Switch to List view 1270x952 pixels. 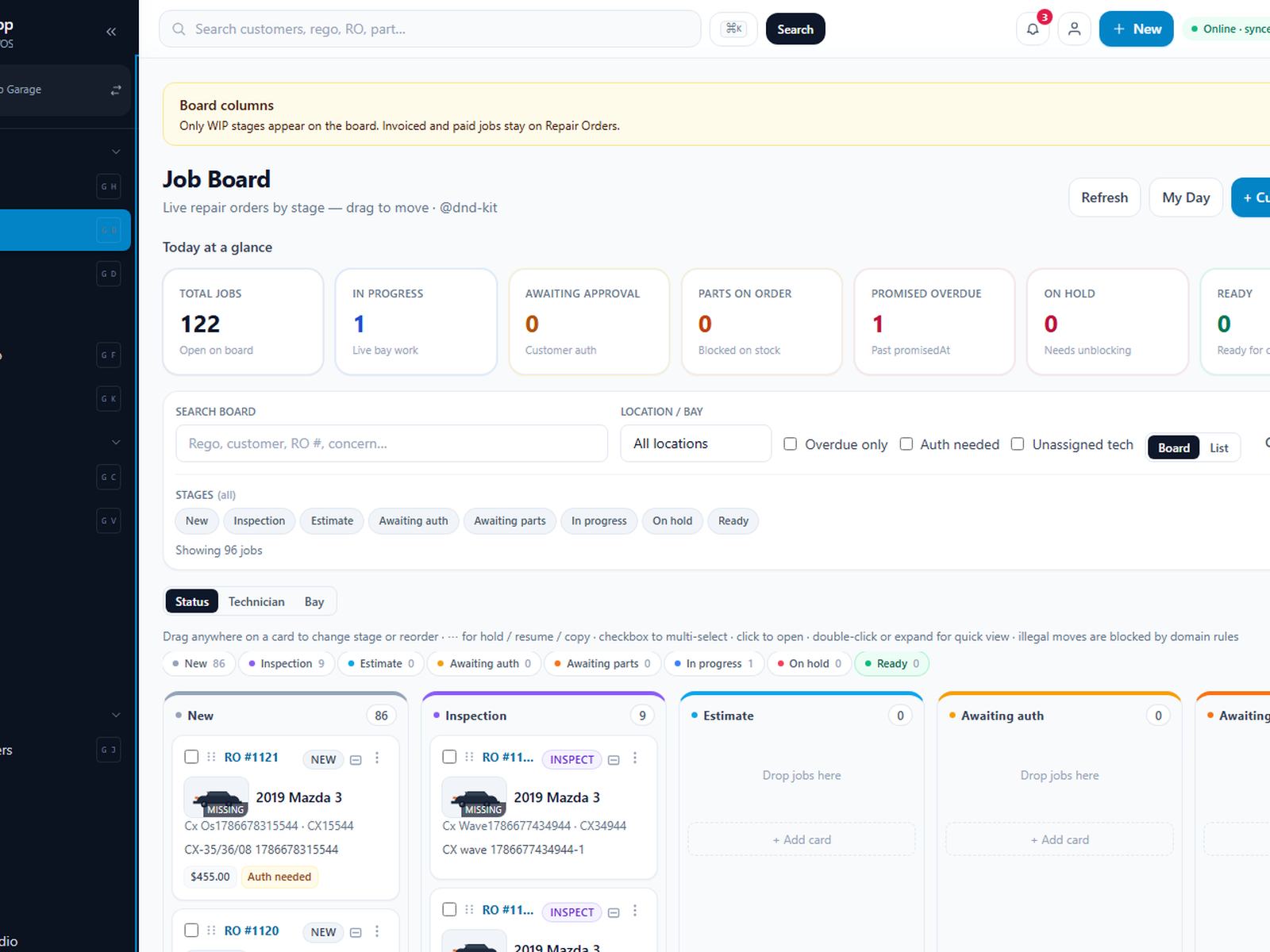tap(1219, 448)
